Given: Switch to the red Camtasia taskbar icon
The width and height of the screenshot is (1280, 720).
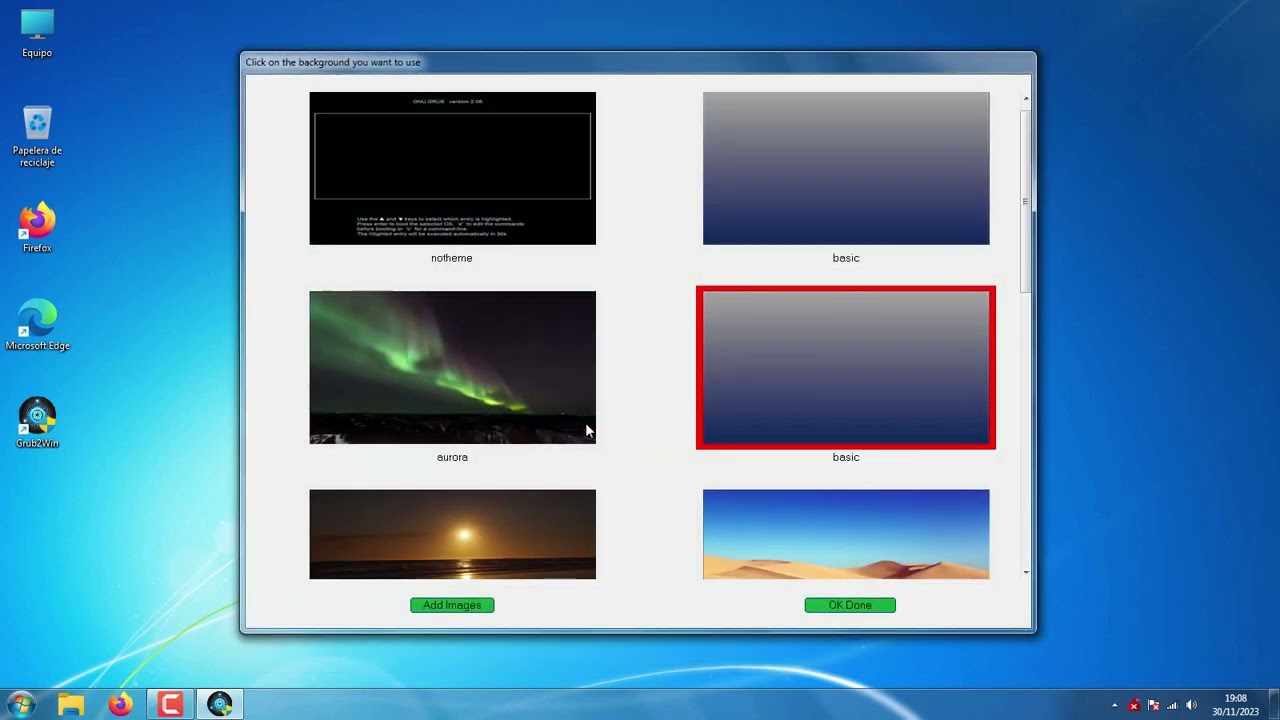Looking at the screenshot, I should coord(170,704).
